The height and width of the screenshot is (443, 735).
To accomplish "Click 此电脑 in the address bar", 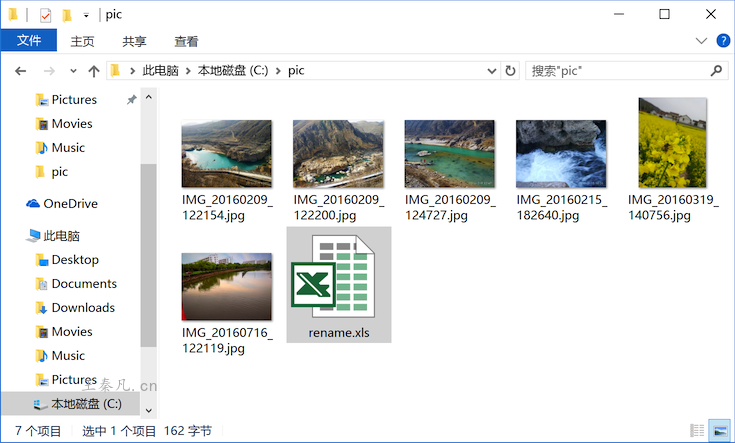I will (x=160, y=71).
